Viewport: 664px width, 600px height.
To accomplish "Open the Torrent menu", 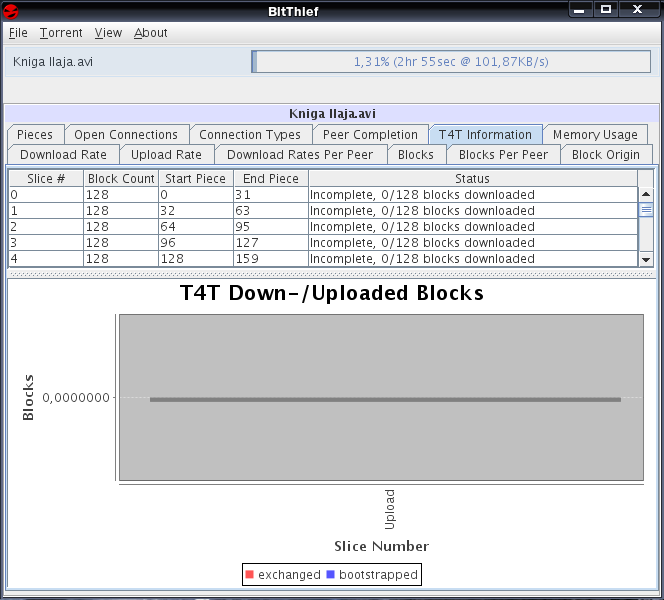I will pos(61,33).
